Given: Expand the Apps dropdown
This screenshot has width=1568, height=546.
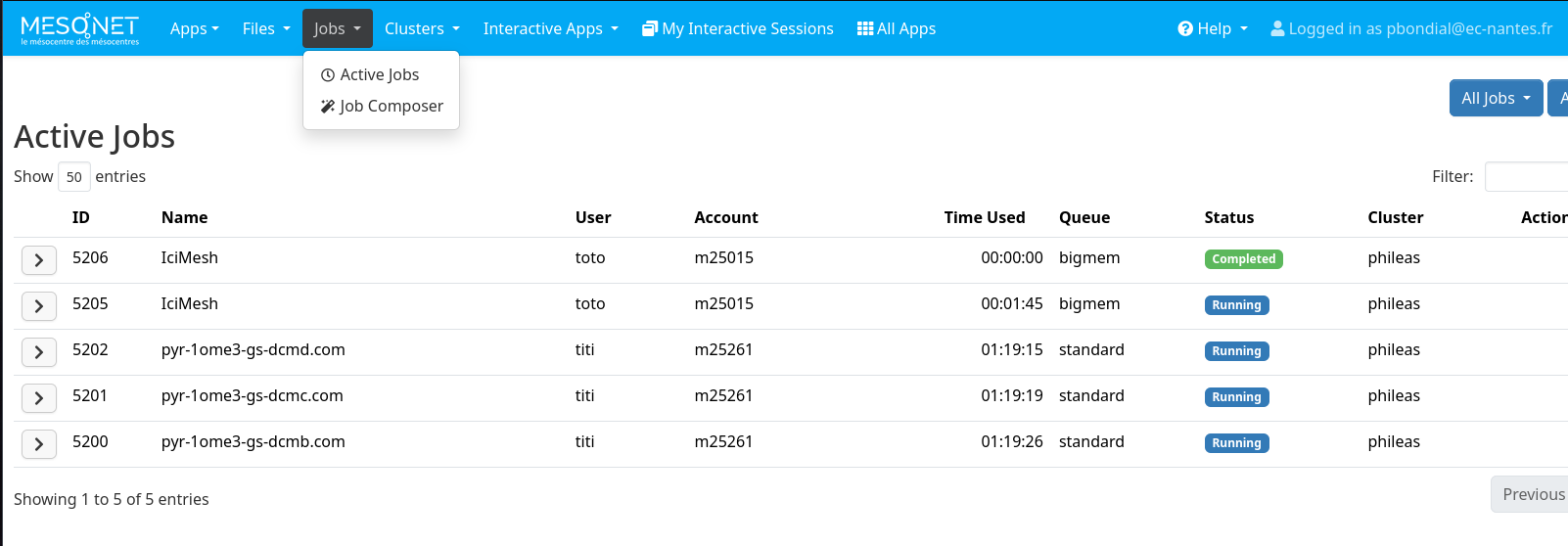Looking at the screenshot, I should point(194,28).
